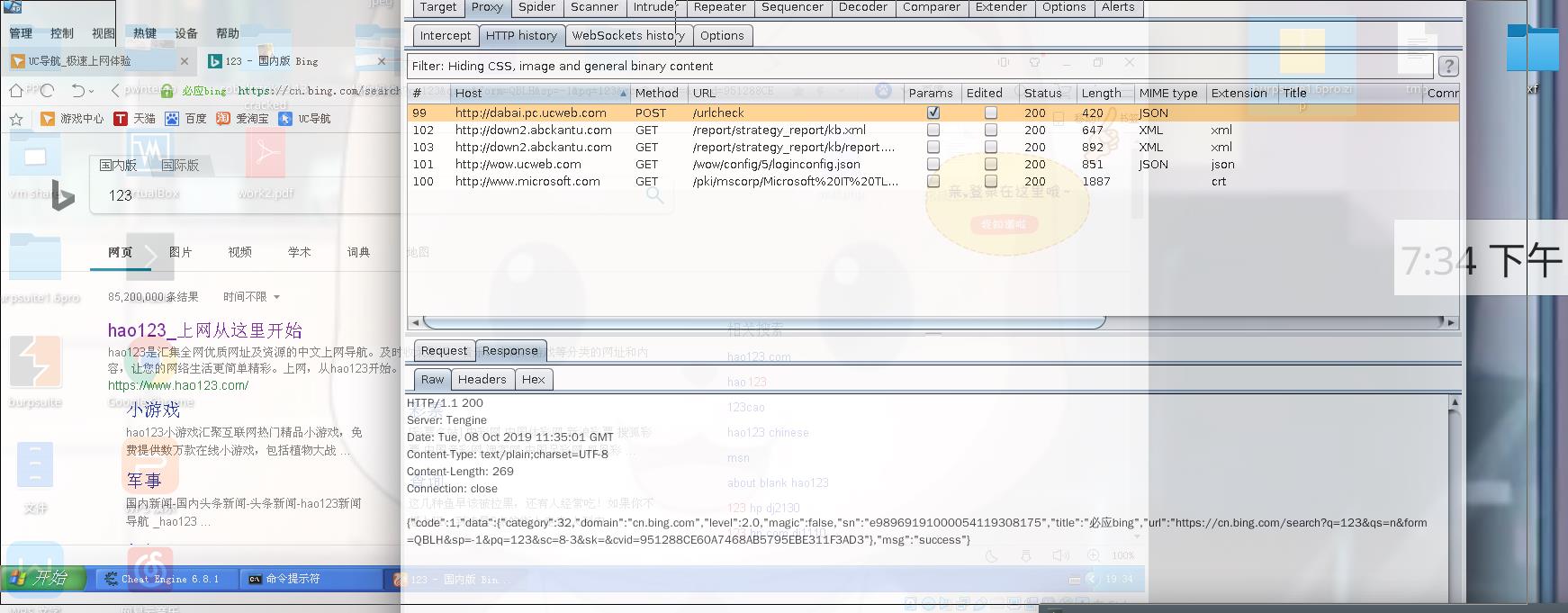Open the 百度 paw bookmark icon
The height and width of the screenshot is (613, 1568).
(171, 119)
